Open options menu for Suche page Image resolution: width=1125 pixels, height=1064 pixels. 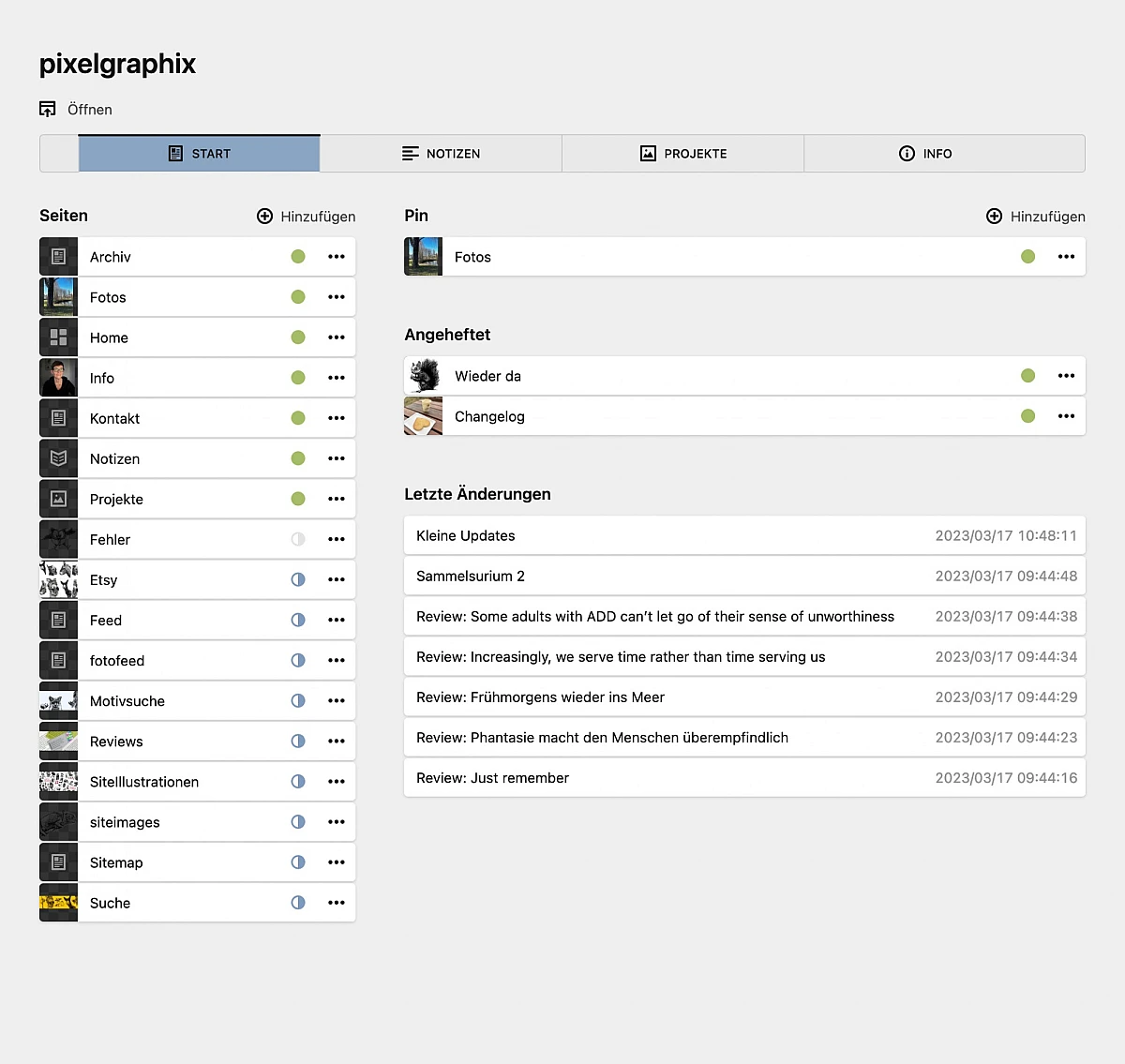tap(337, 902)
